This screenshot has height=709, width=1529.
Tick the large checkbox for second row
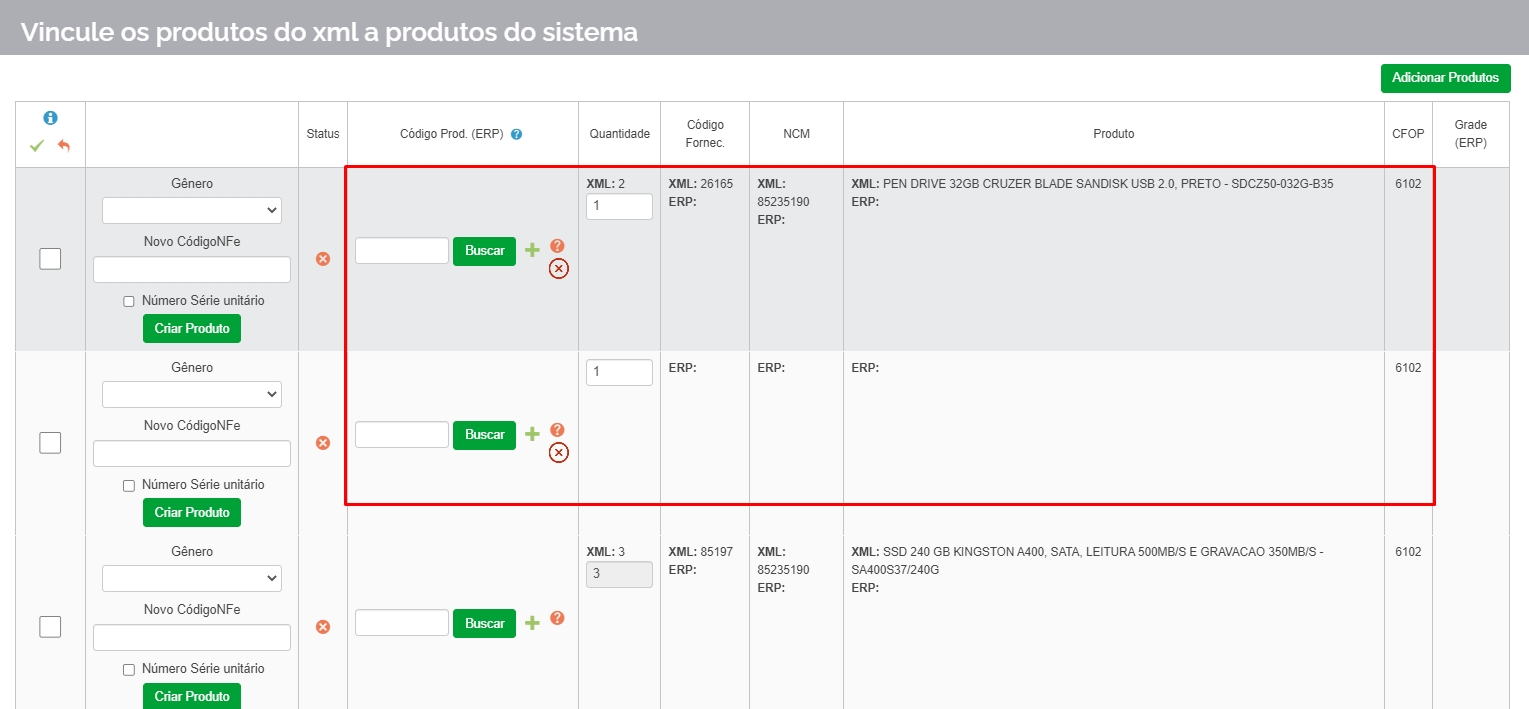tap(50, 442)
